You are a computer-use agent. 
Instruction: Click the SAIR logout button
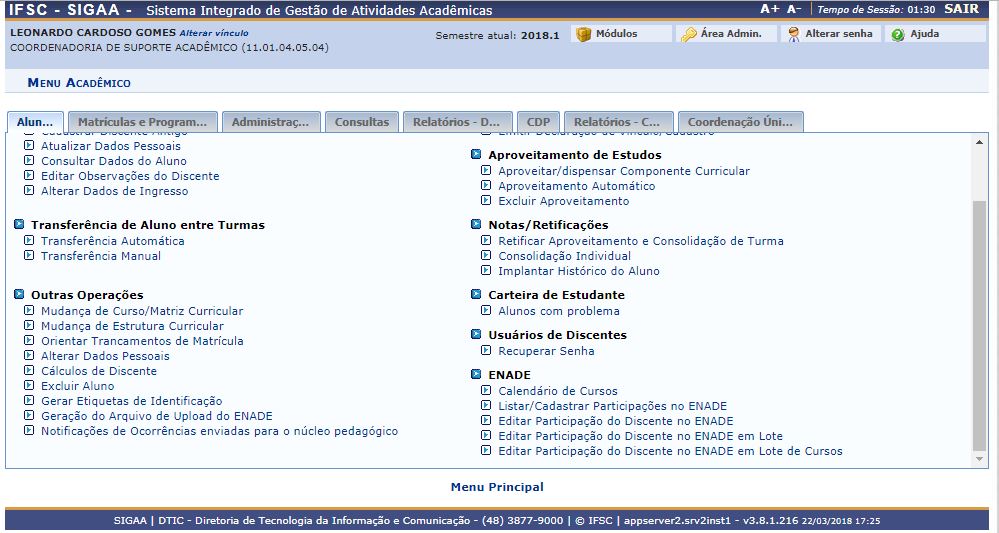tap(960, 9)
